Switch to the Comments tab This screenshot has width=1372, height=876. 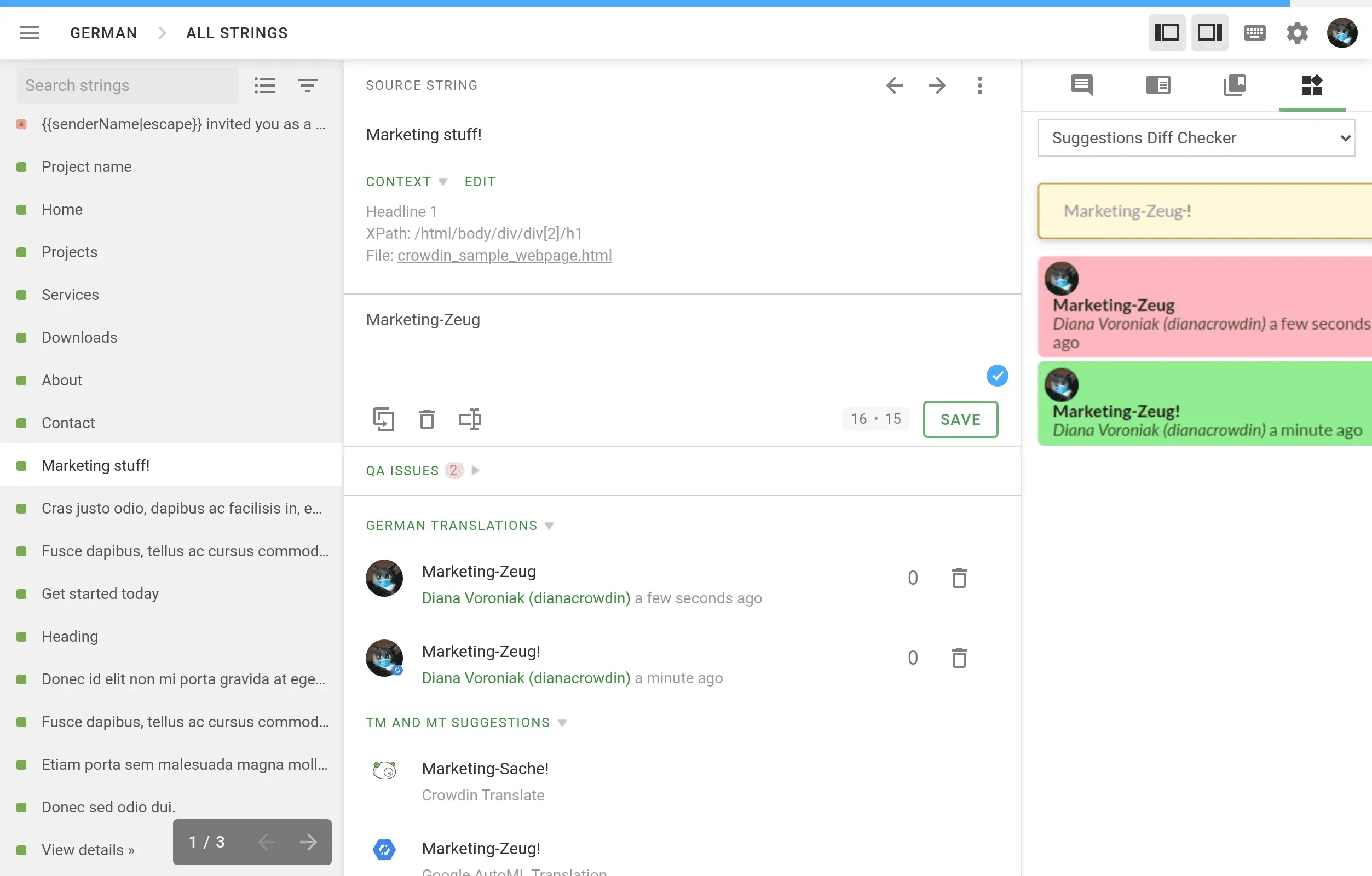[x=1081, y=85]
